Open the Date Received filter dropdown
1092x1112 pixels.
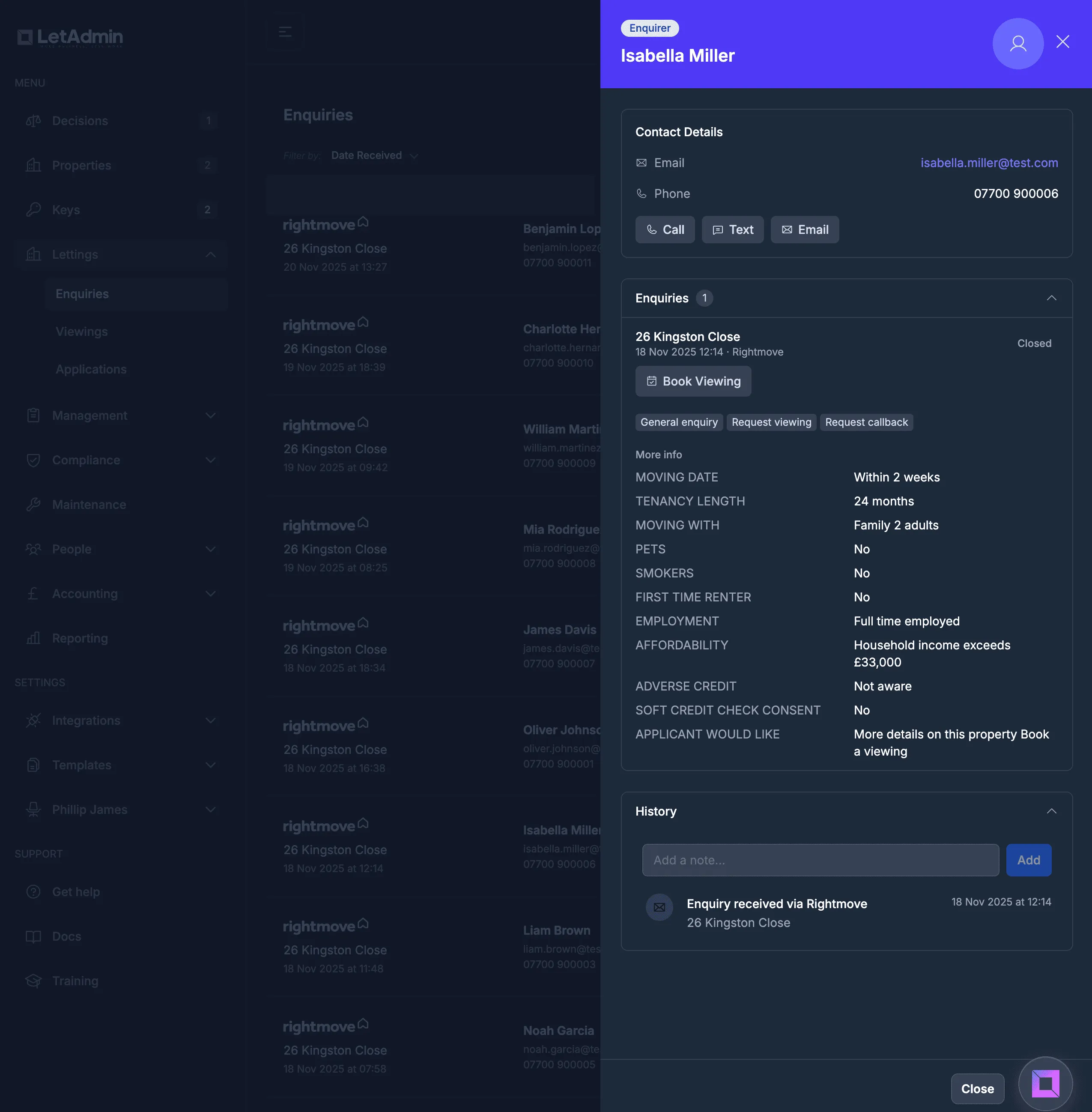tap(373, 155)
